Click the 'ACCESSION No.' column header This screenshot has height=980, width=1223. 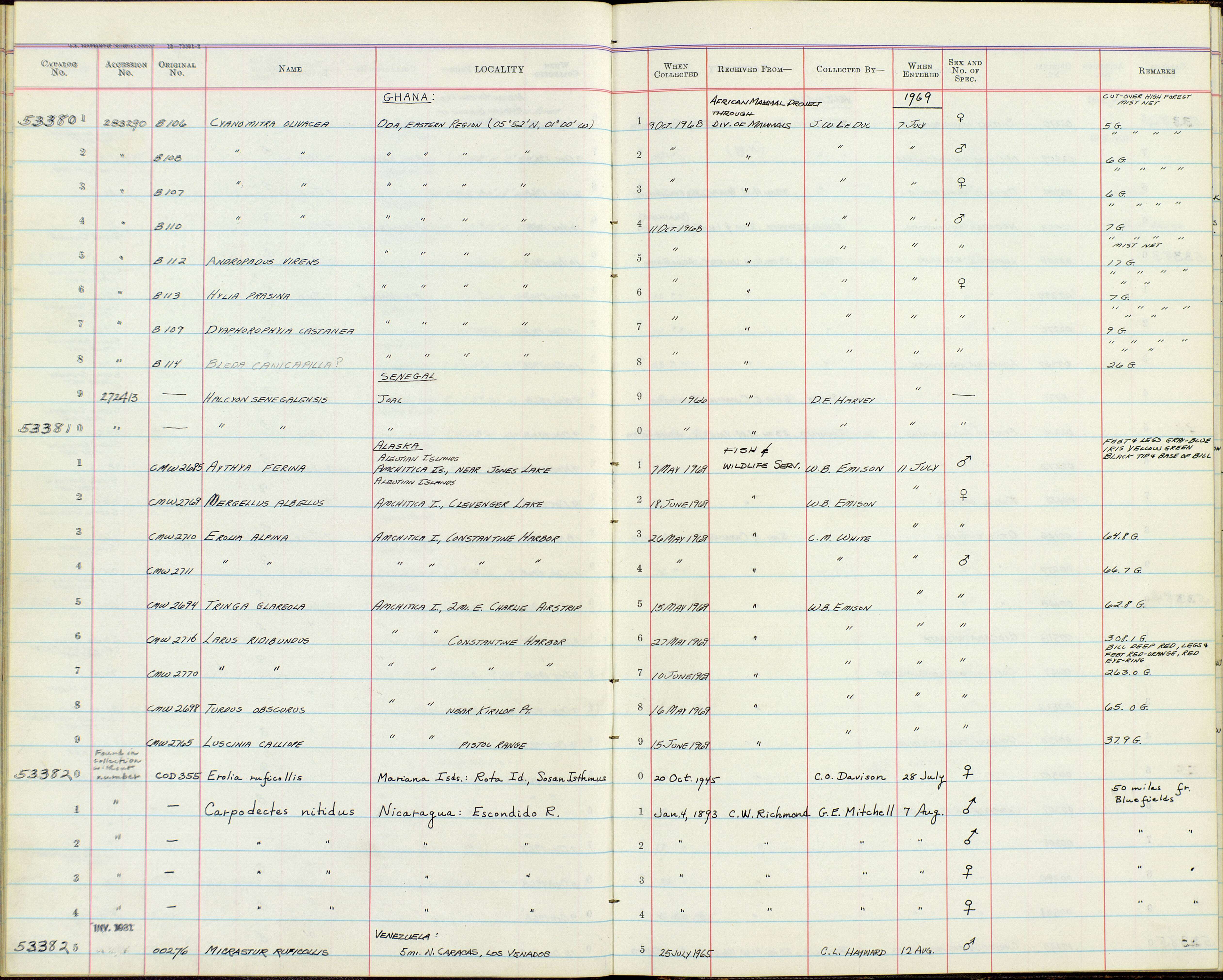pyautogui.click(x=126, y=69)
